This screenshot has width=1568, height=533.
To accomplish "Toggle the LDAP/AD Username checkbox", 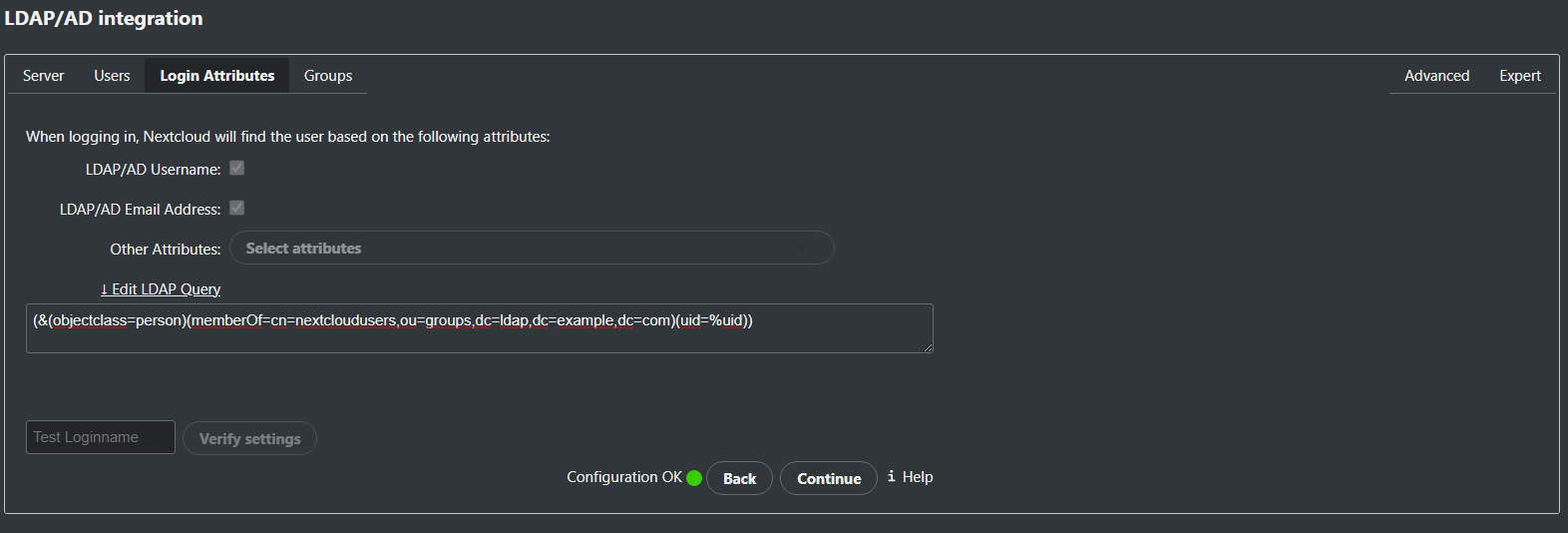I will (237, 168).
